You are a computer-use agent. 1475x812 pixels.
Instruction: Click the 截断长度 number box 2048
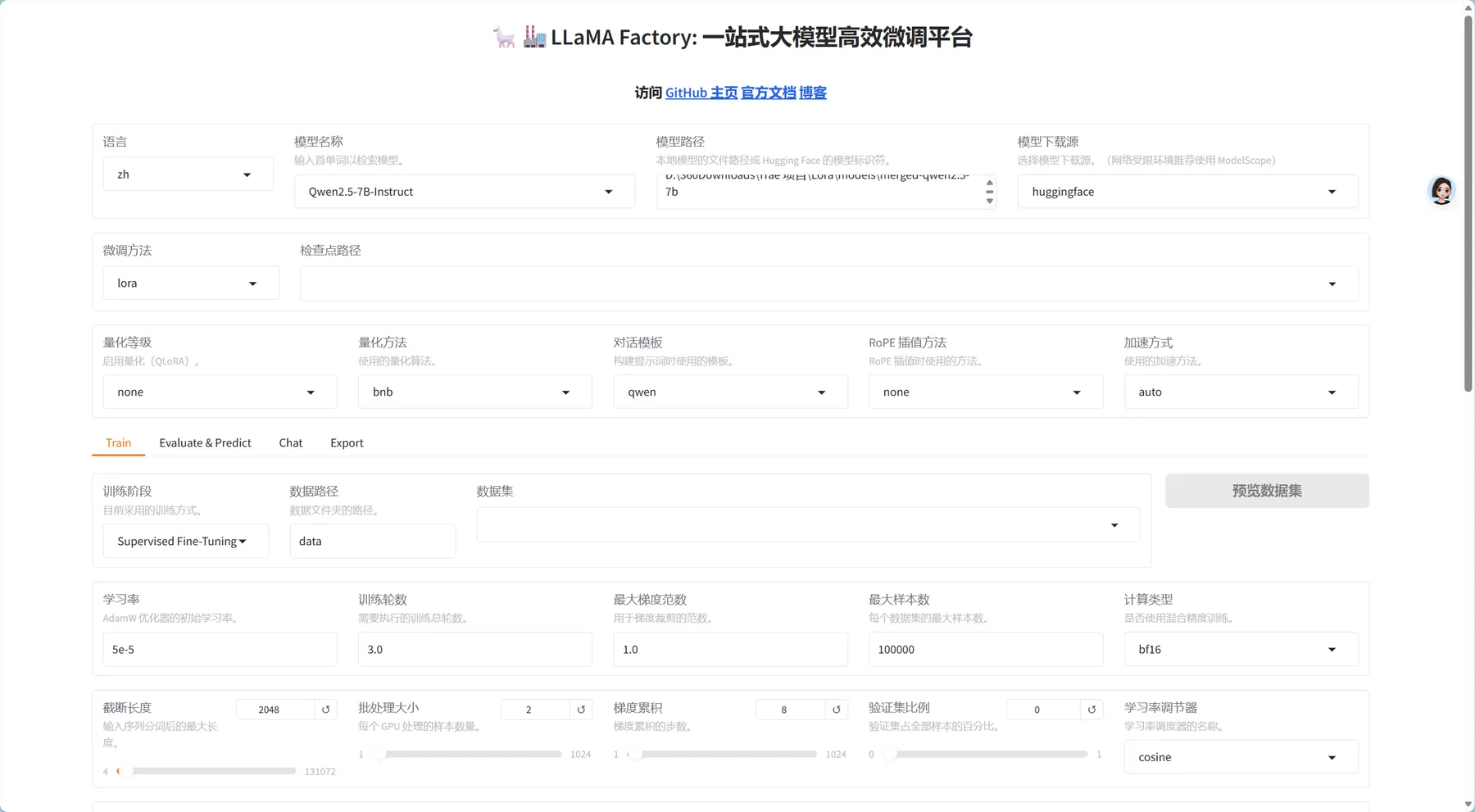click(x=275, y=710)
